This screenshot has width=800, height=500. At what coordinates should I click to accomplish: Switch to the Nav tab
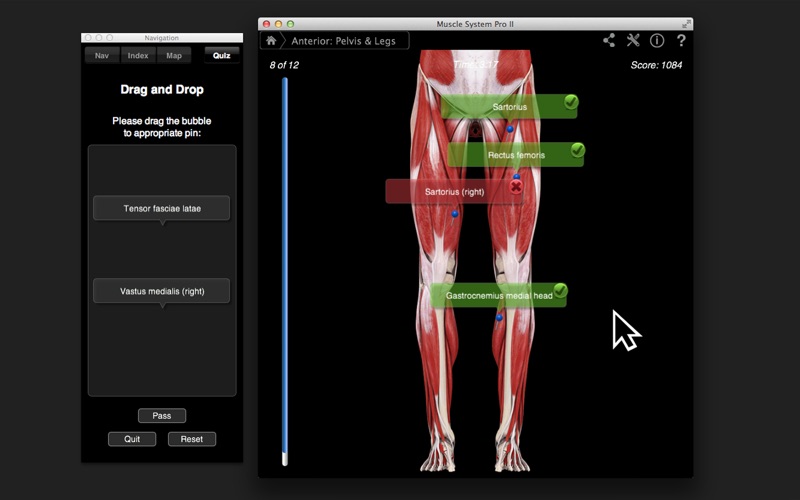[x=102, y=56]
